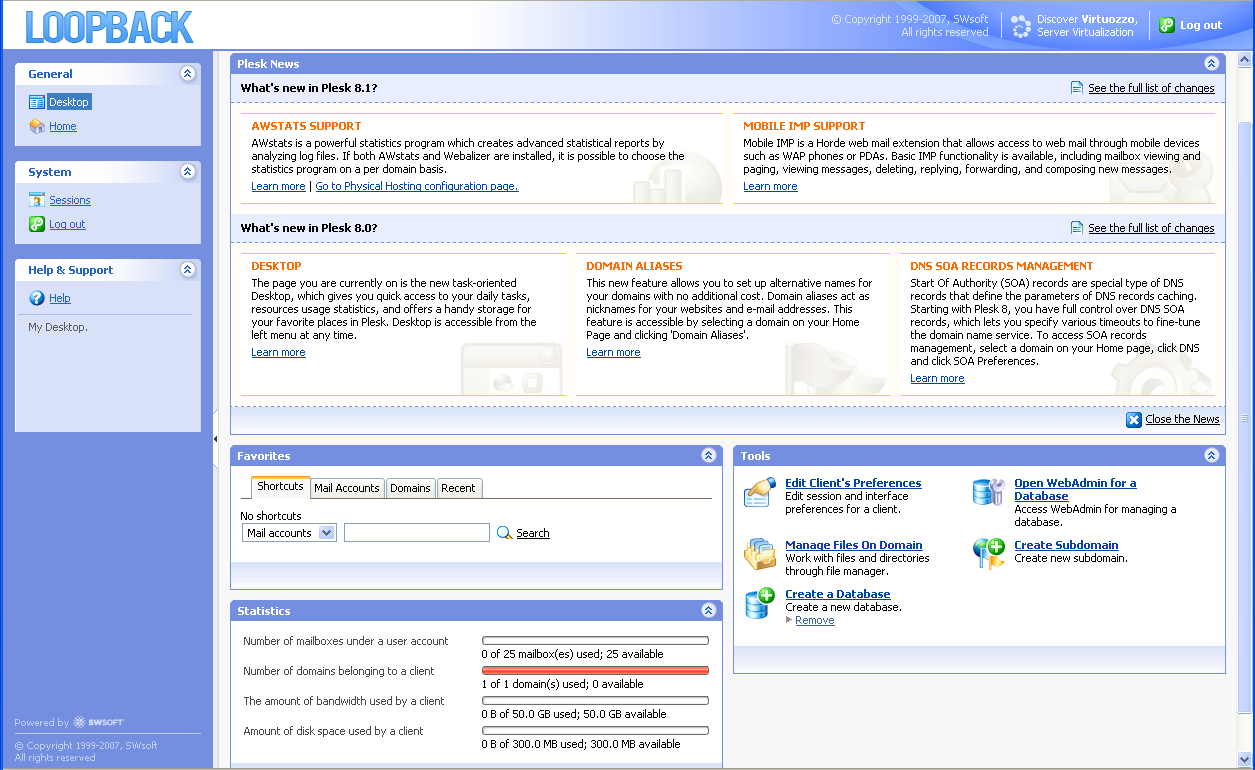Image resolution: width=1255 pixels, height=770 pixels.
Task: Click the Close the News X icon
Action: coord(1134,419)
